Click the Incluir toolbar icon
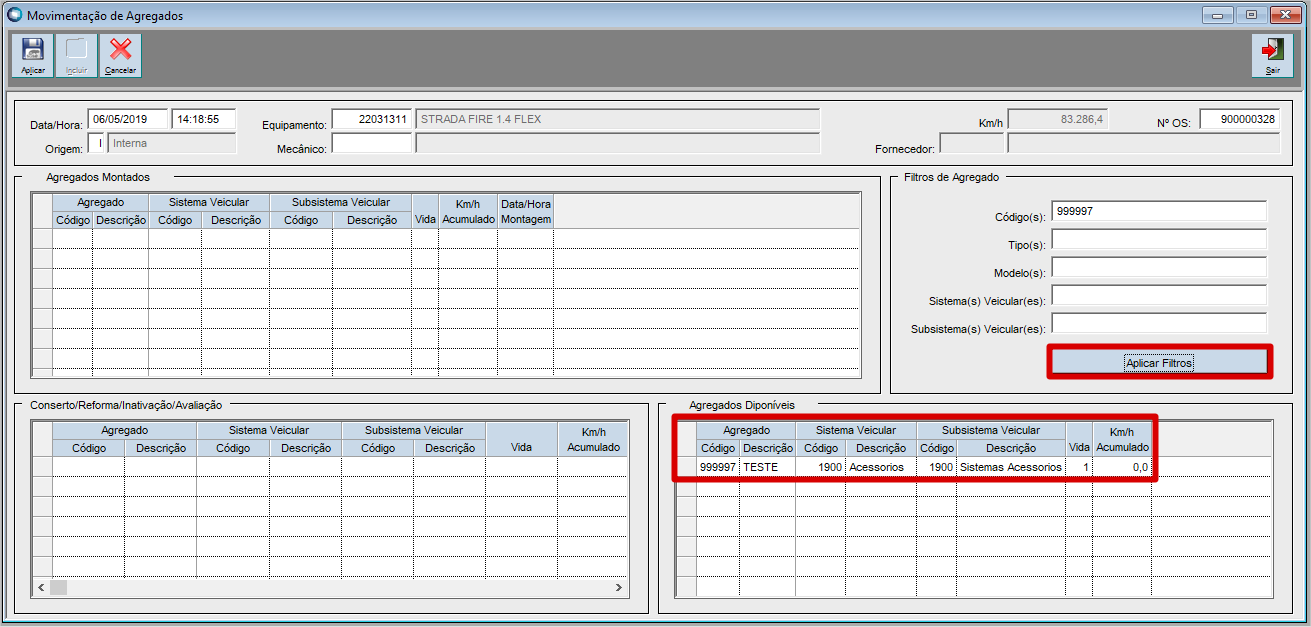Screen dimensions: 1311x627 pyautogui.click(x=77, y=55)
